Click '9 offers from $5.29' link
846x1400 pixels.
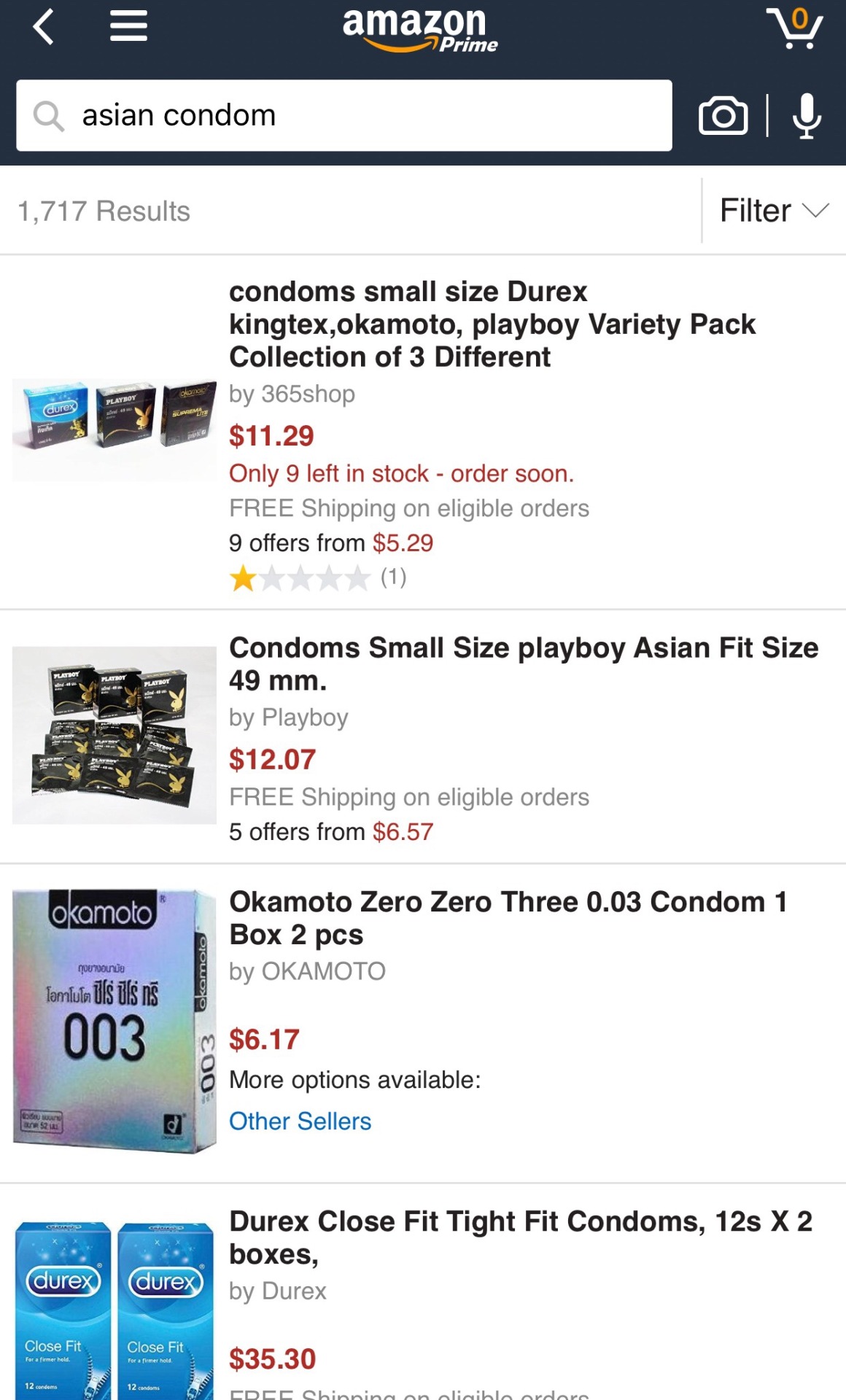pos(331,542)
